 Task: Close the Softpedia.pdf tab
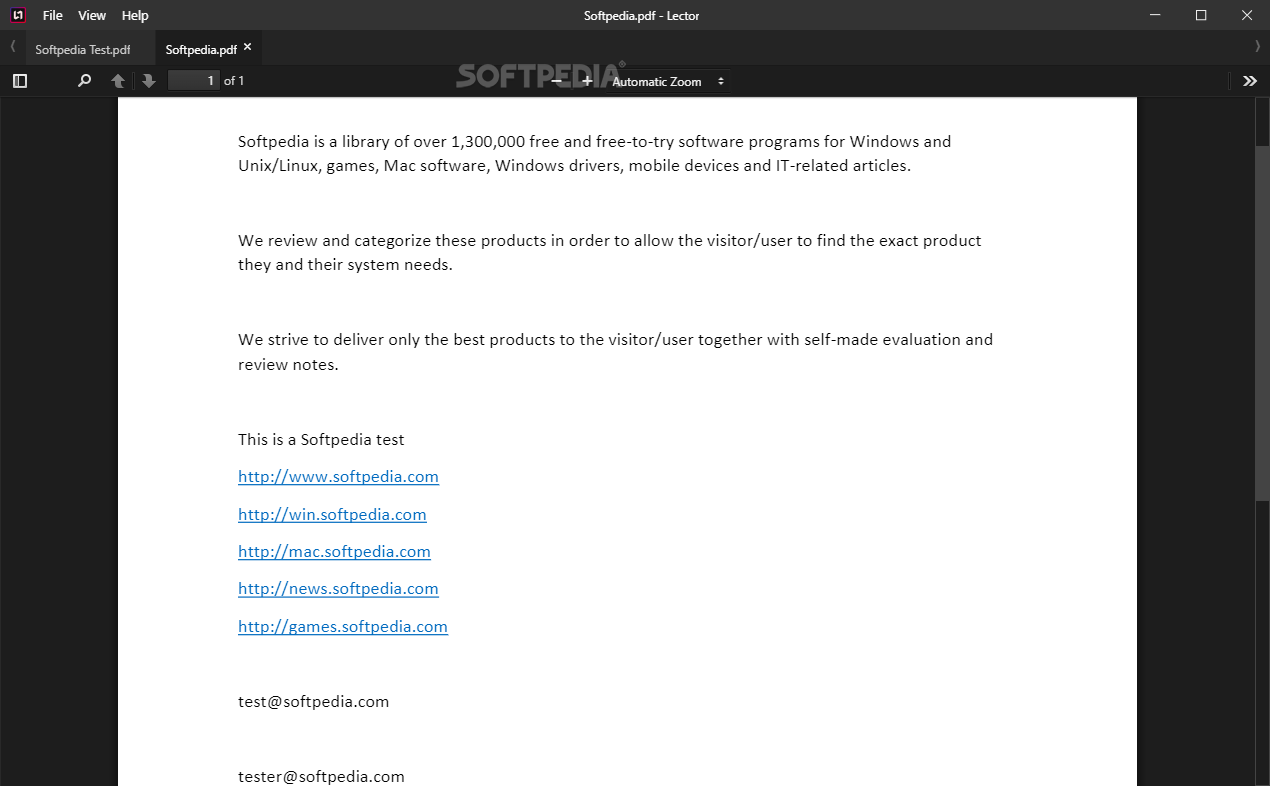click(248, 47)
